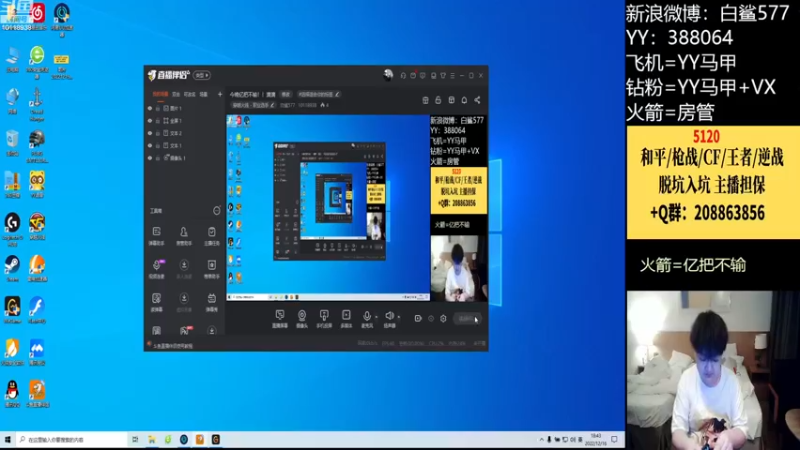Click the 修改 room title button
800x450 pixels.
coord(286,94)
